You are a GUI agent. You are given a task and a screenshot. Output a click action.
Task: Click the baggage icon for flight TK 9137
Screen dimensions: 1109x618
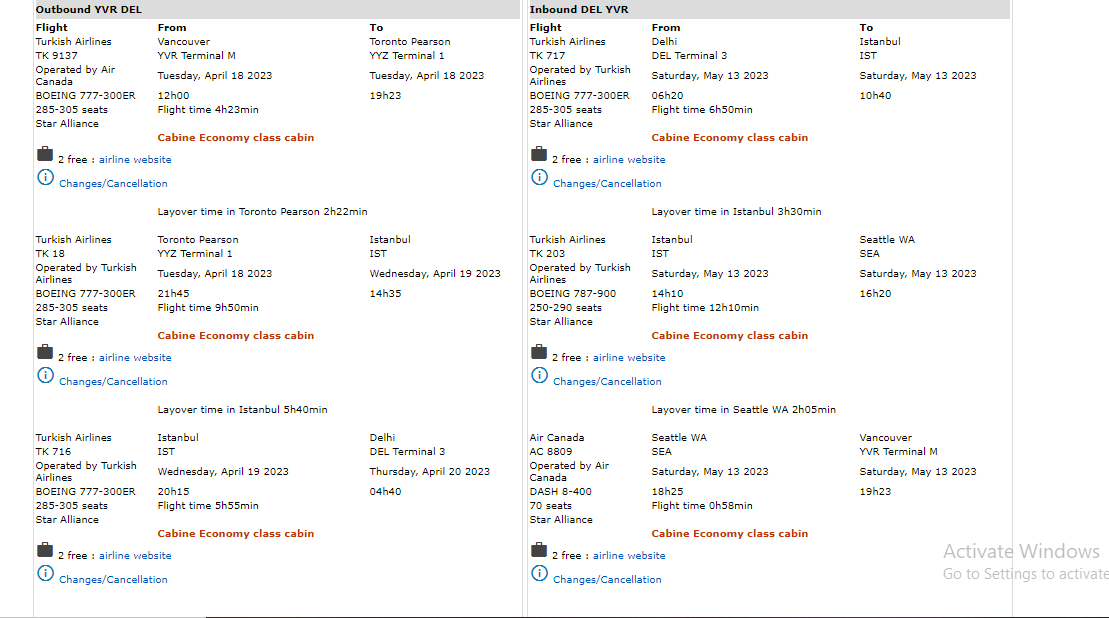pyautogui.click(x=45, y=154)
